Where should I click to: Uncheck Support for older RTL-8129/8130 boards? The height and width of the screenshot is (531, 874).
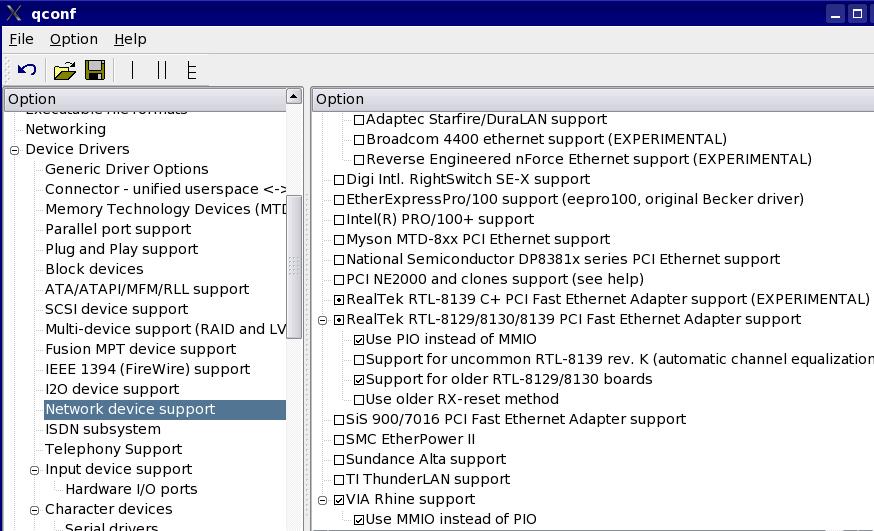(x=359, y=380)
